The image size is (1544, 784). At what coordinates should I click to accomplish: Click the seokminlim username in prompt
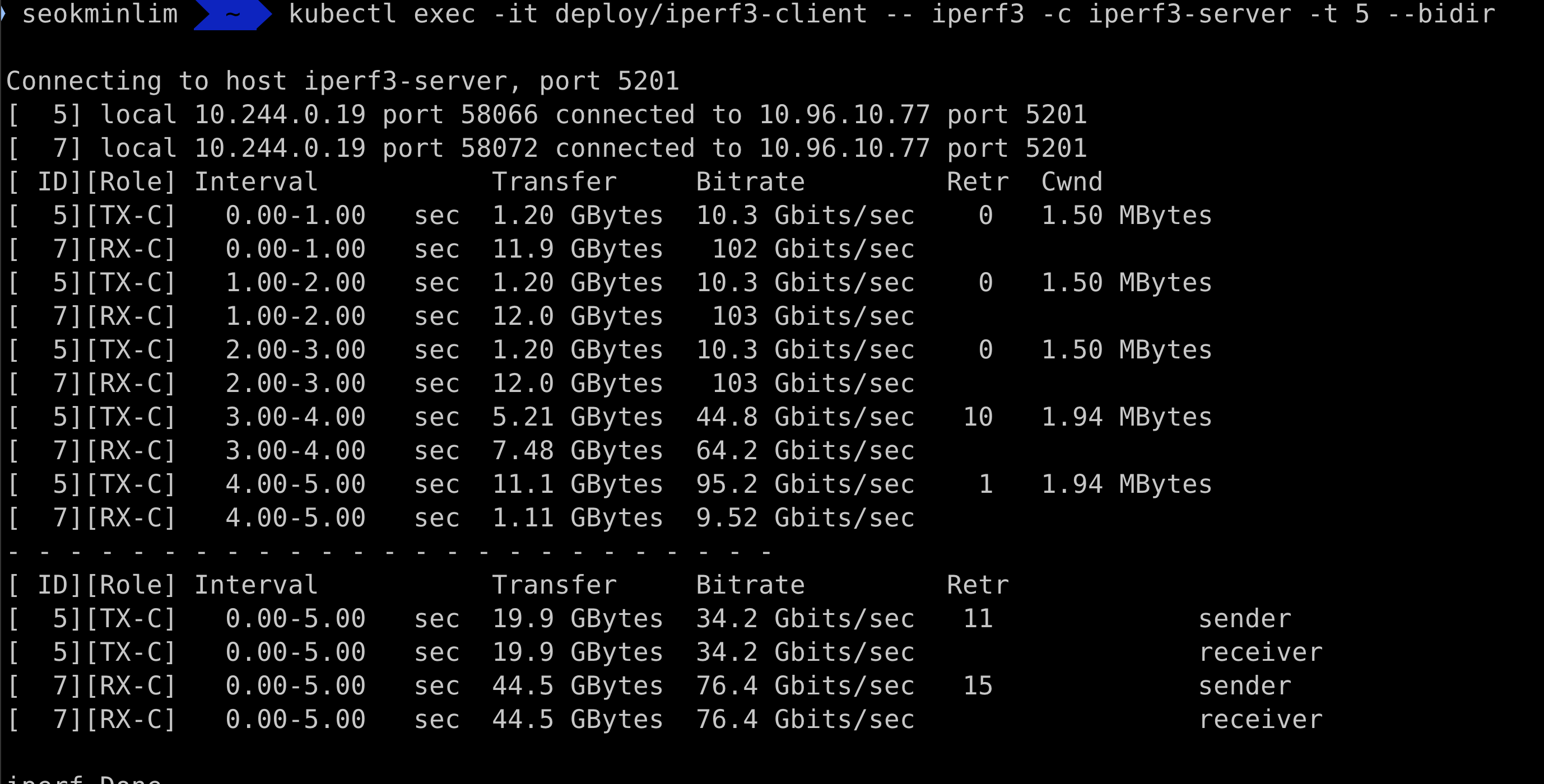(x=100, y=14)
